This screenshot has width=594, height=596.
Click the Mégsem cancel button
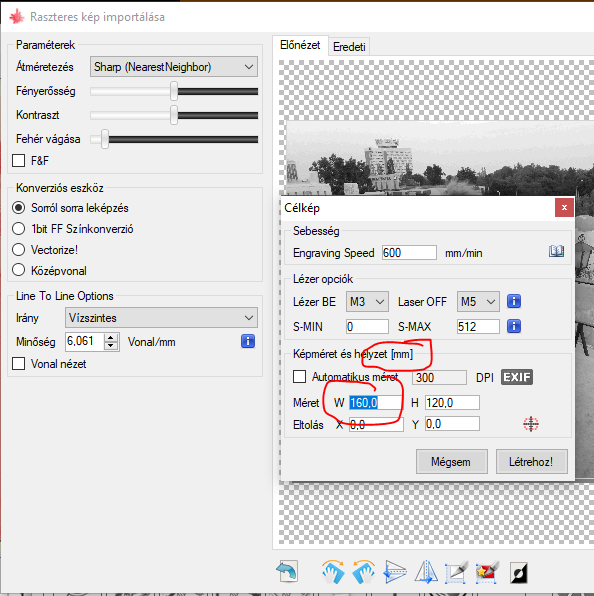coord(451,461)
